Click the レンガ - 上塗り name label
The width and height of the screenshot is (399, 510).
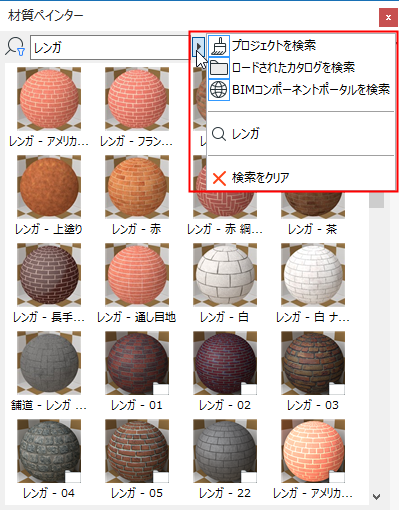[x=49, y=229]
